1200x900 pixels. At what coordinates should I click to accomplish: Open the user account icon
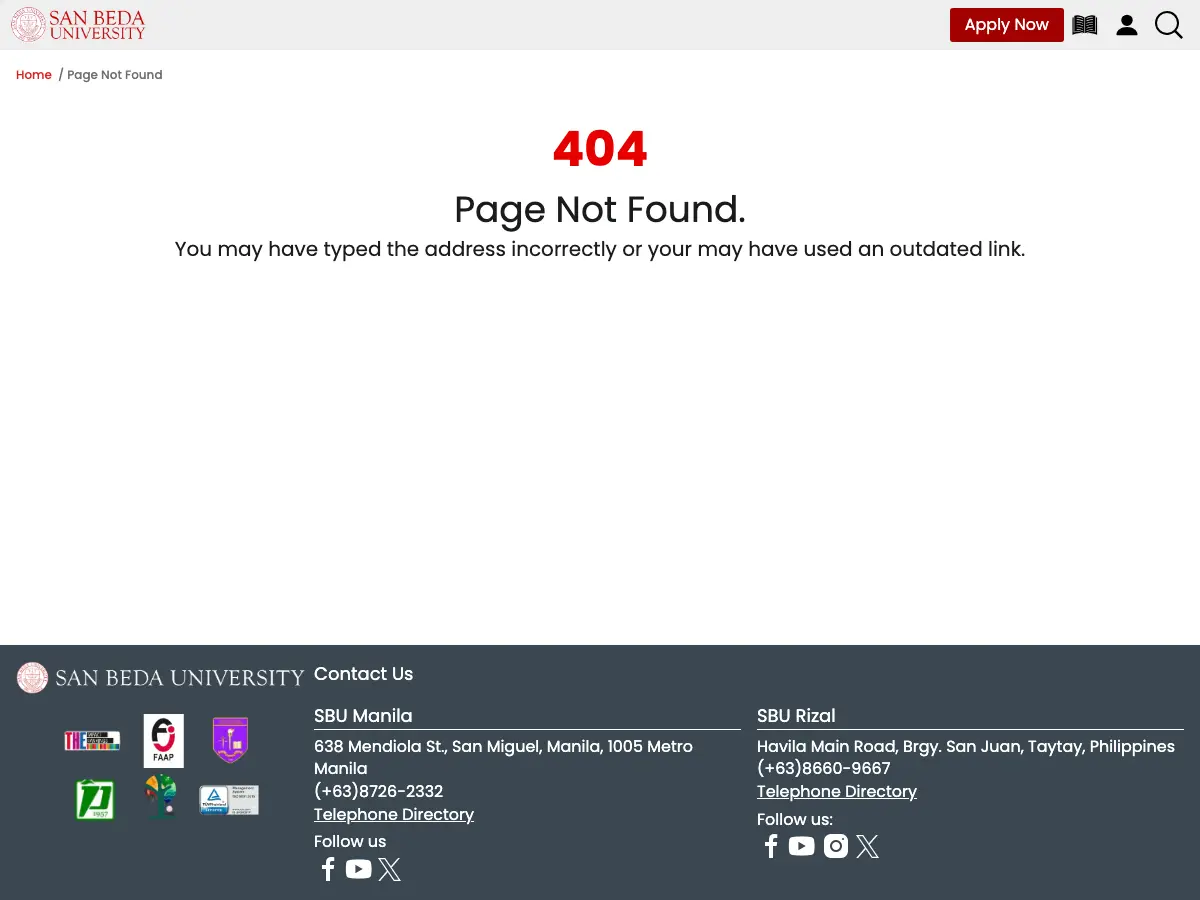point(1127,25)
